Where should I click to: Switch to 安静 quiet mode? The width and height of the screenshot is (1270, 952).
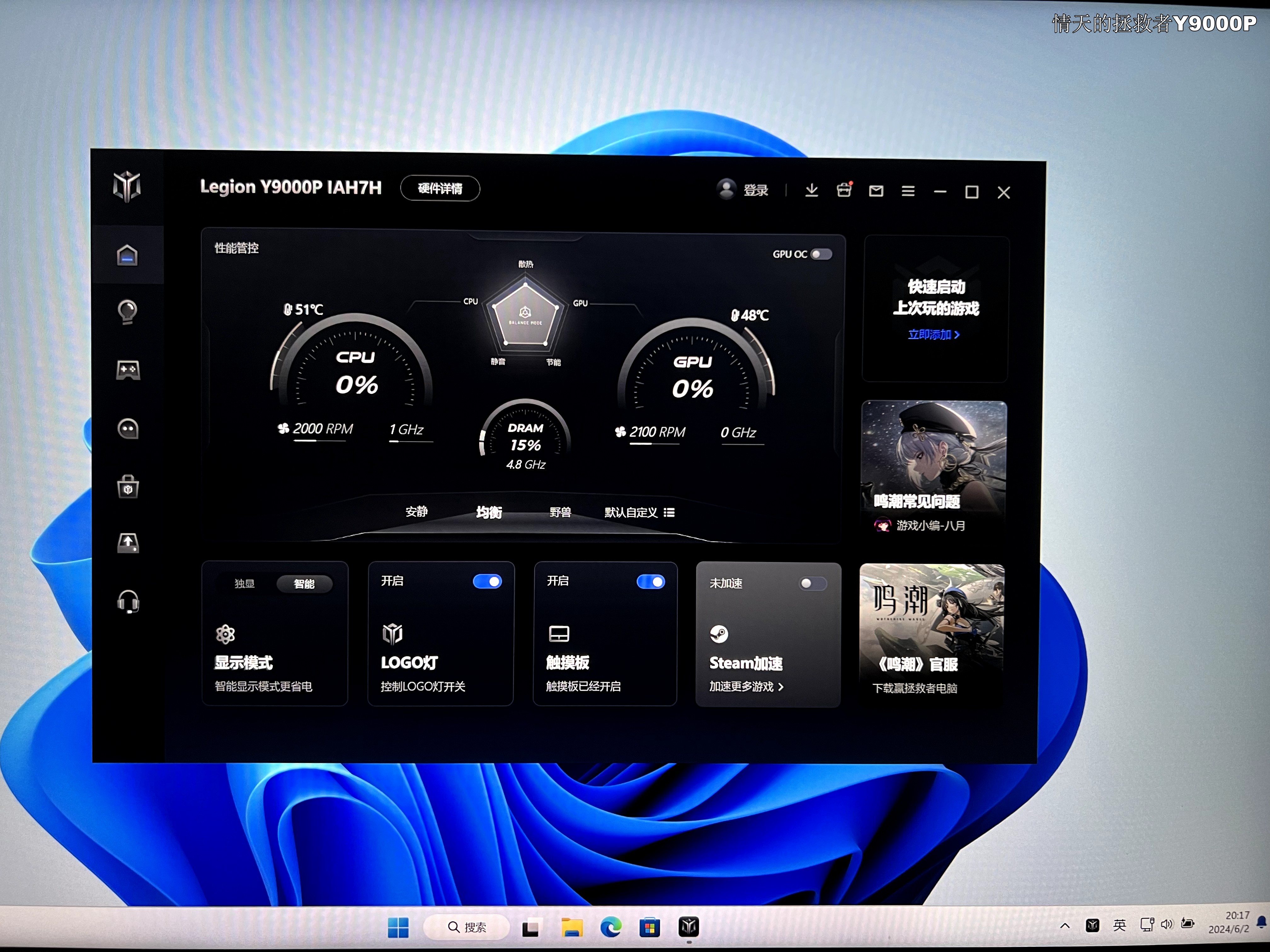pos(416,511)
